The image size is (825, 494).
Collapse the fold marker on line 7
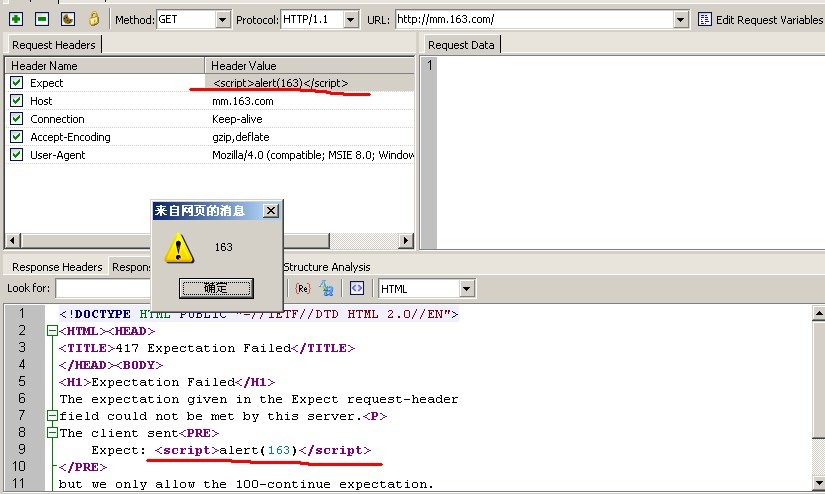(52, 416)
